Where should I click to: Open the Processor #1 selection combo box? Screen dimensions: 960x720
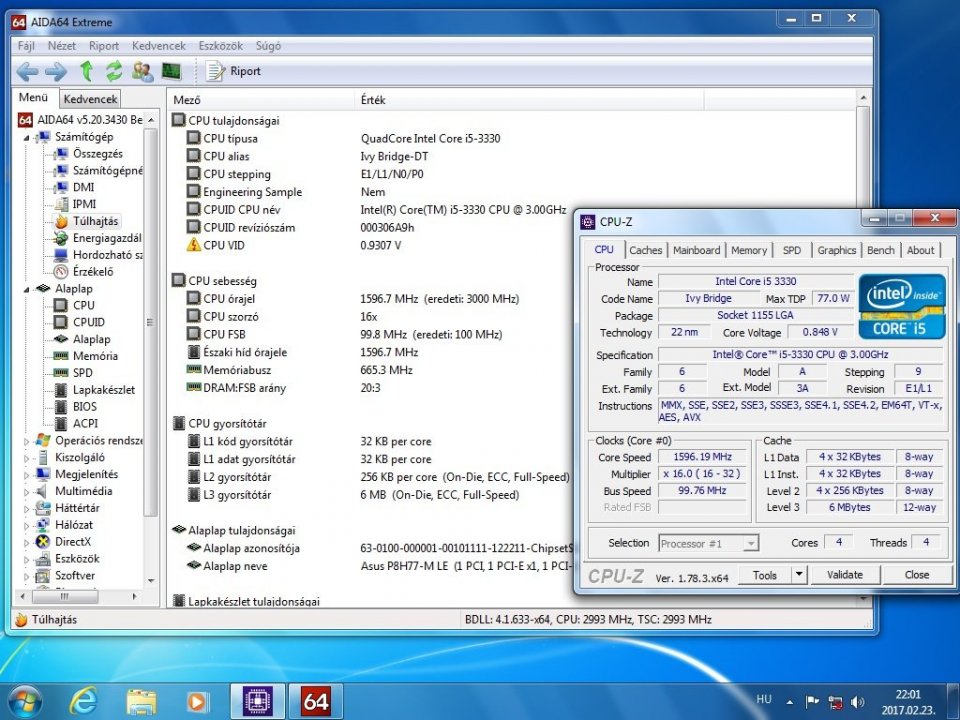tap(708, 543)
